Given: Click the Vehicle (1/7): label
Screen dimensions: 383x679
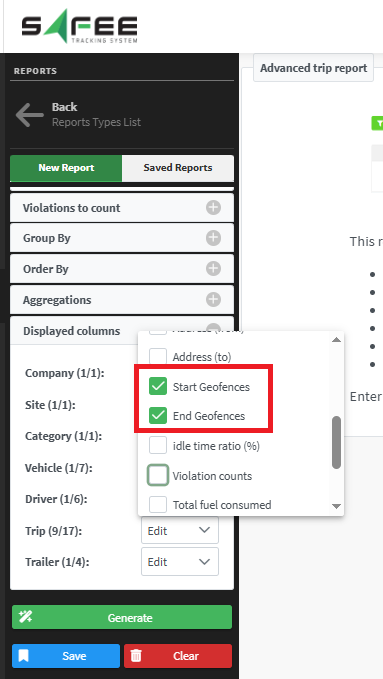Looking at the screenshot, I should pos(59,468).
